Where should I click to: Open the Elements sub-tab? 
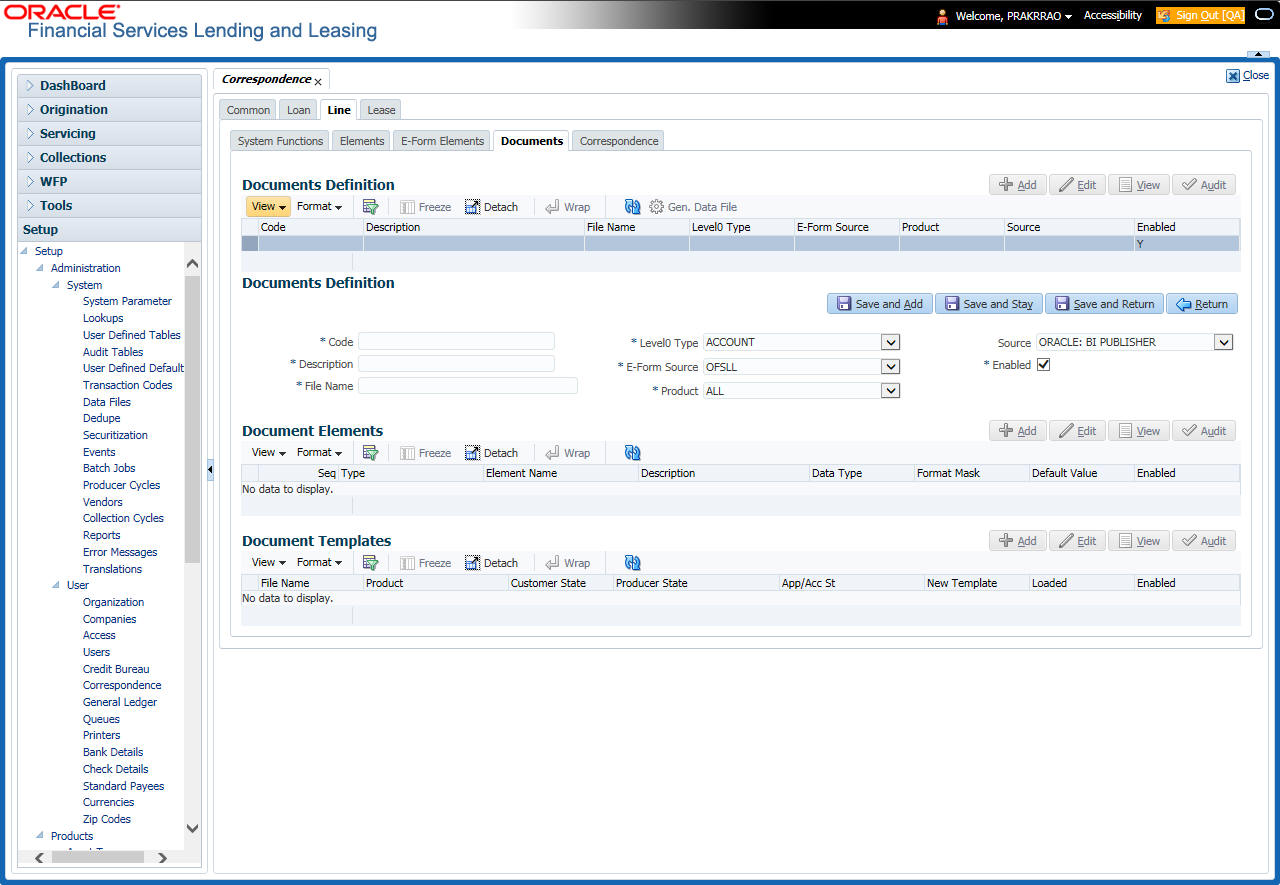(x=362, y=141)
